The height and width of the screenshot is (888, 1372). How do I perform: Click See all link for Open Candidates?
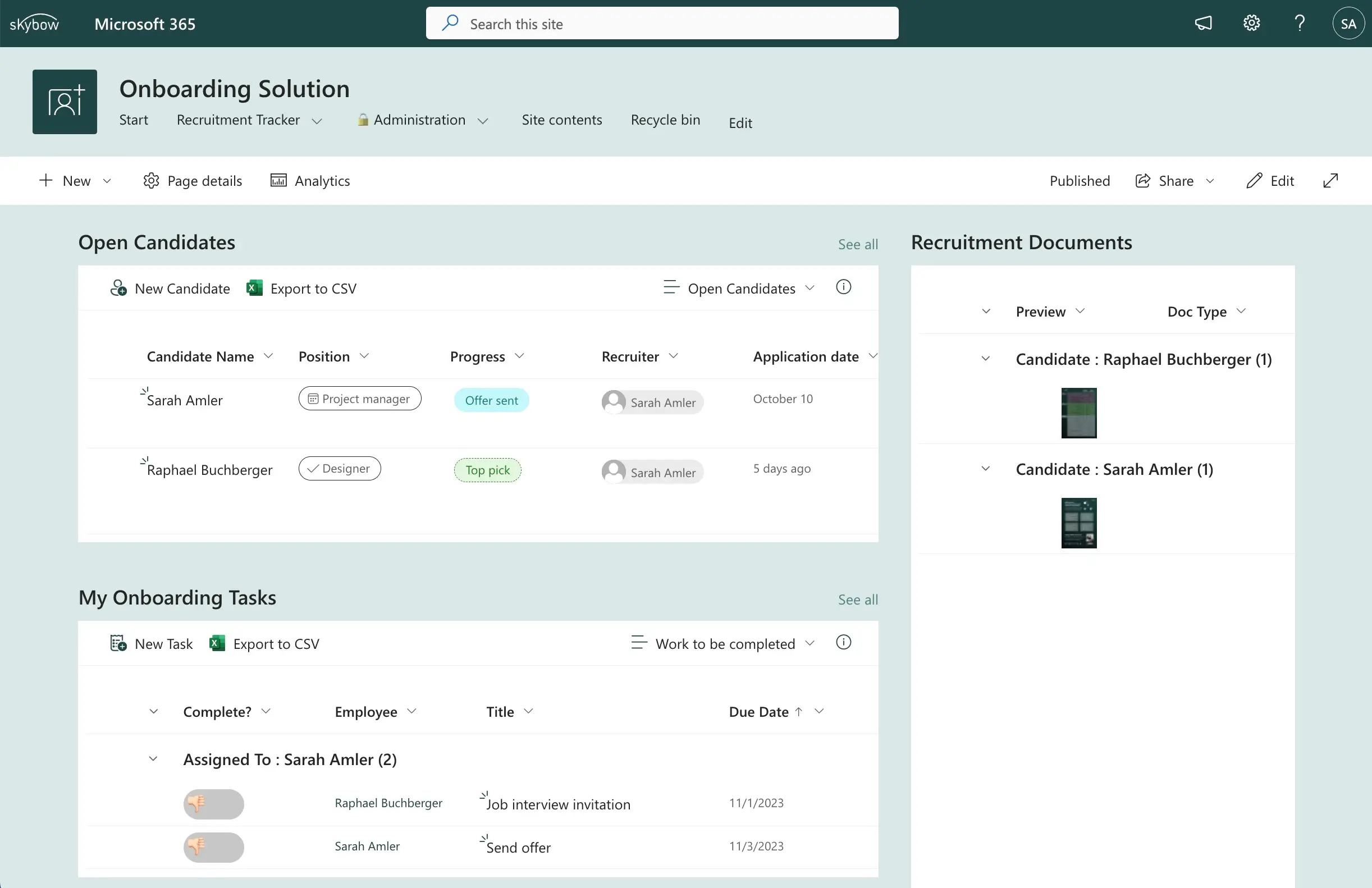pos(857,242)
